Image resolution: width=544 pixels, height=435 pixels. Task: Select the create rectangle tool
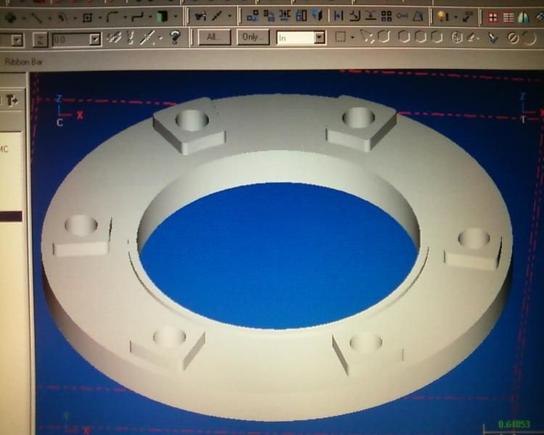(87, 17)
